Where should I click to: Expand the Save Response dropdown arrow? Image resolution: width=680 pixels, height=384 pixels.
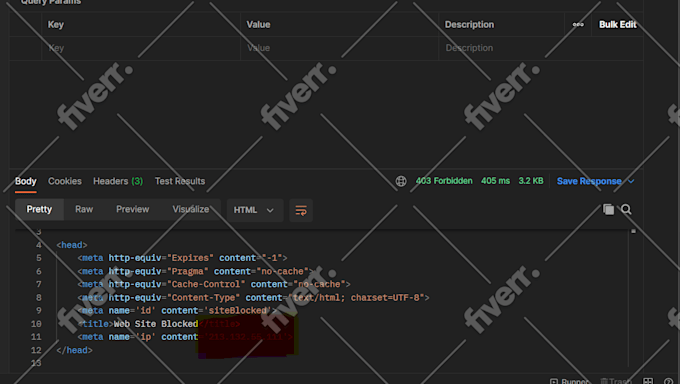pos(631,181)
